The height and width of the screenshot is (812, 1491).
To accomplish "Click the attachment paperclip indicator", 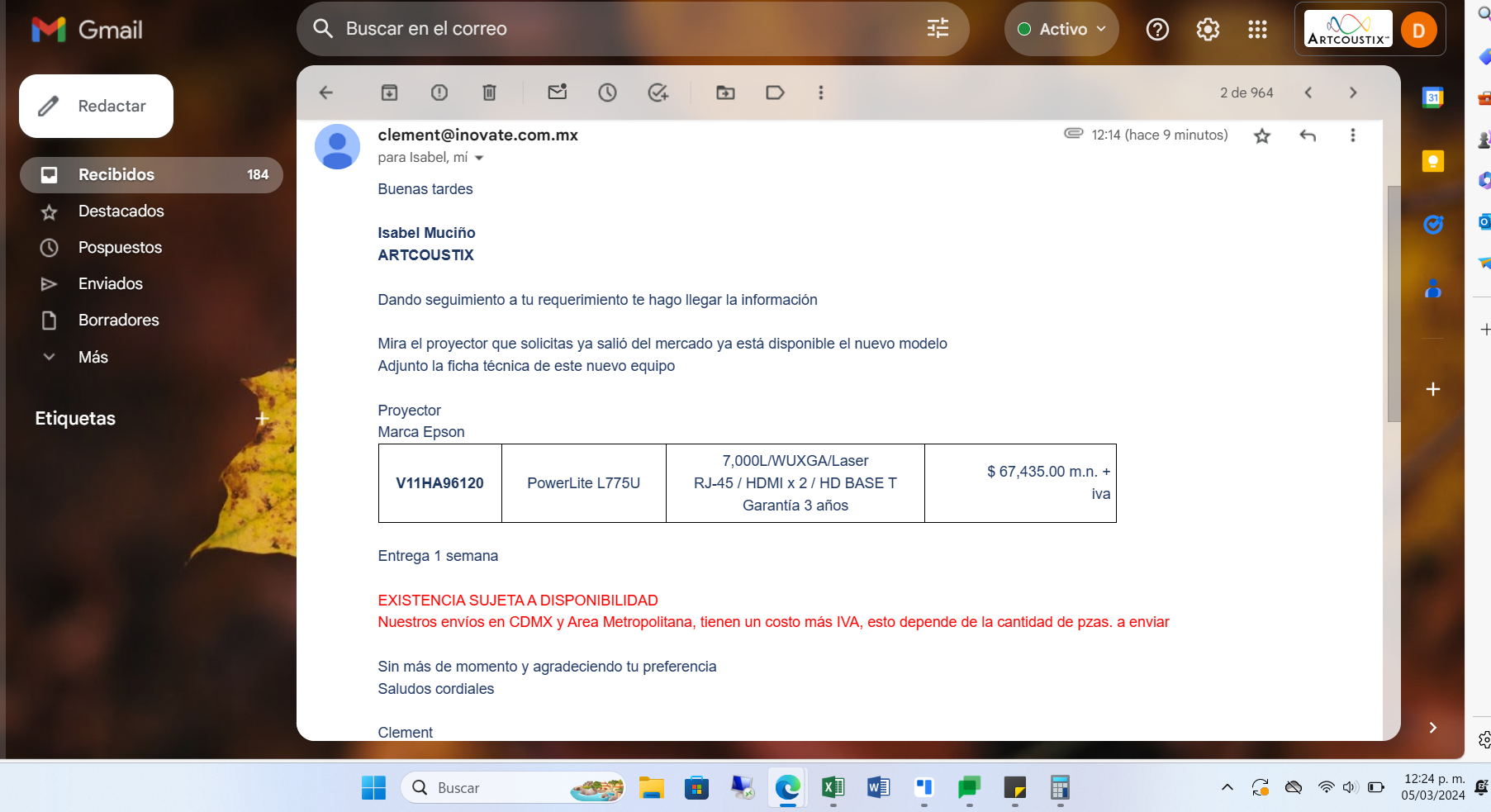I will point(1073,133).
